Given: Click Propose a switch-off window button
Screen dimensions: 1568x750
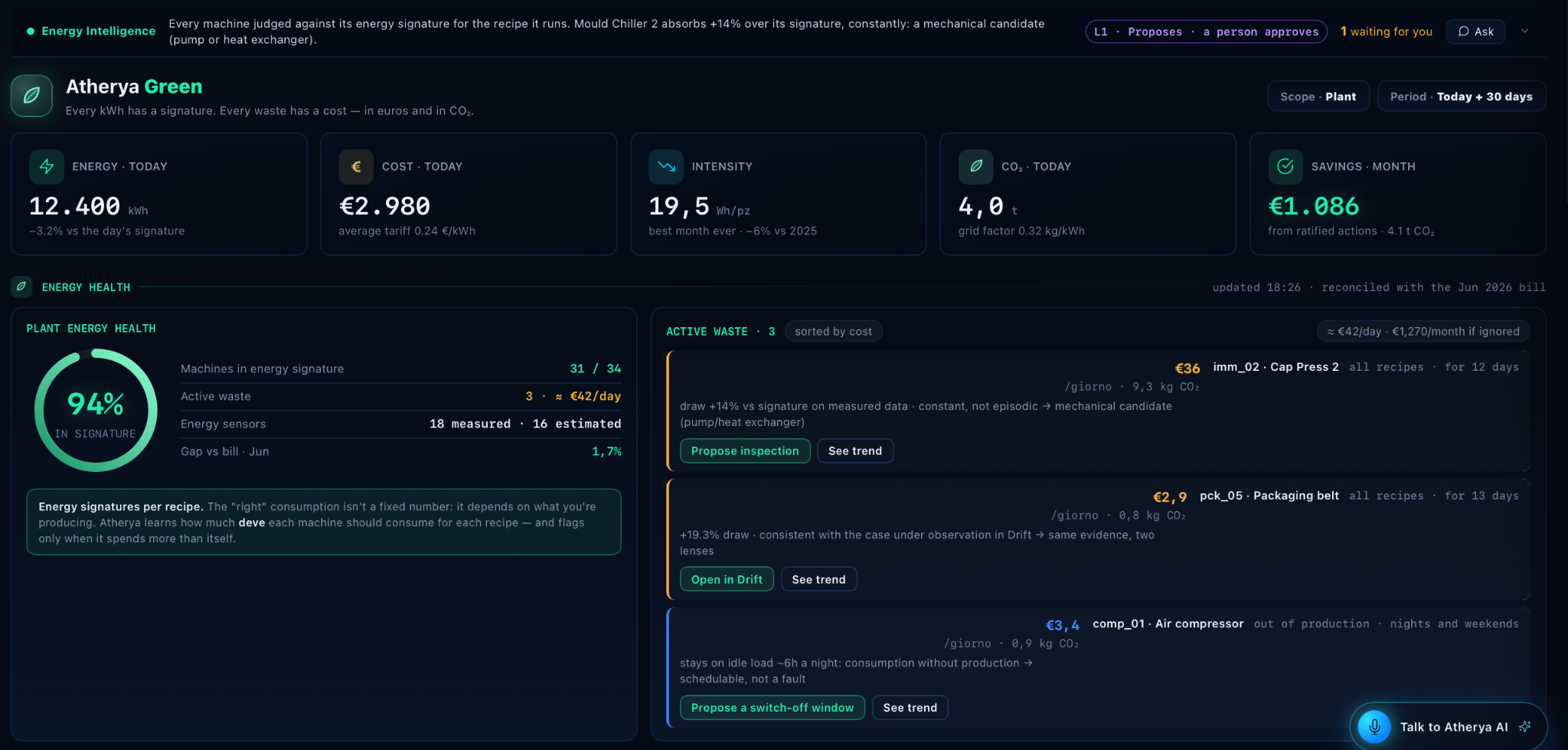Looking at the screenshot, I should pos(773,707).
